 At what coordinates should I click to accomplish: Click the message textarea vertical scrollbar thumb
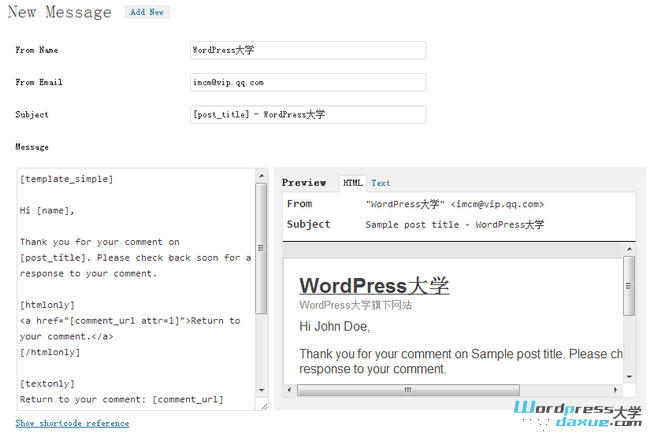coord(261,249)
